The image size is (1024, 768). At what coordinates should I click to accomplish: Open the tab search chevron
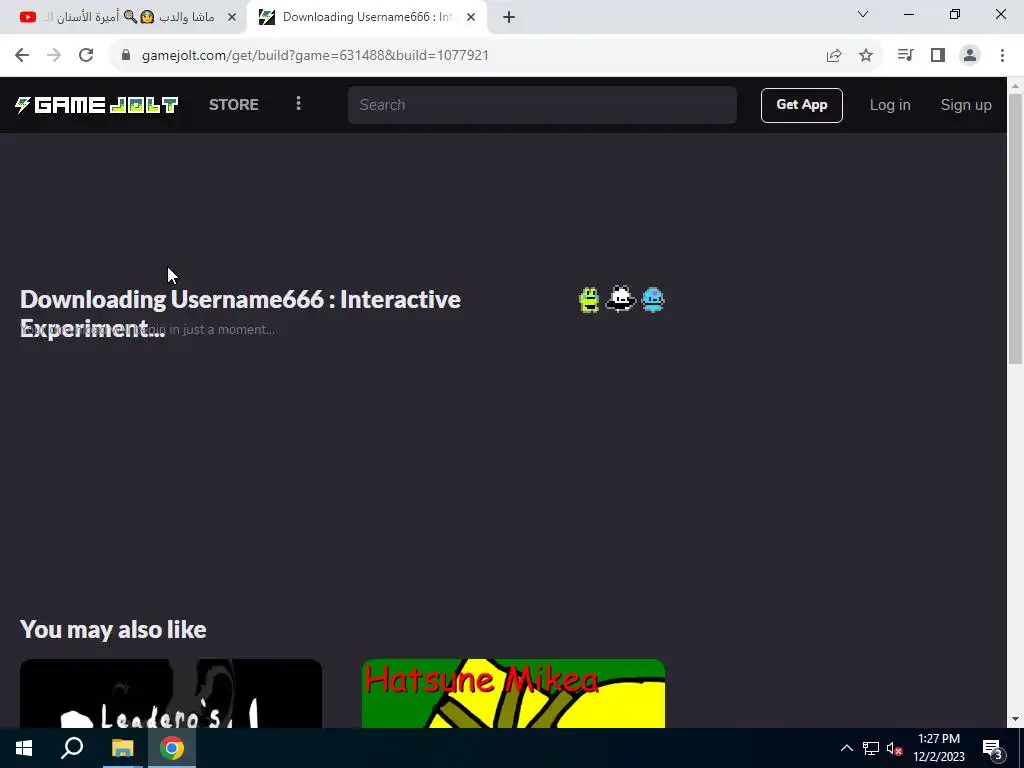(x=863, y=14)
